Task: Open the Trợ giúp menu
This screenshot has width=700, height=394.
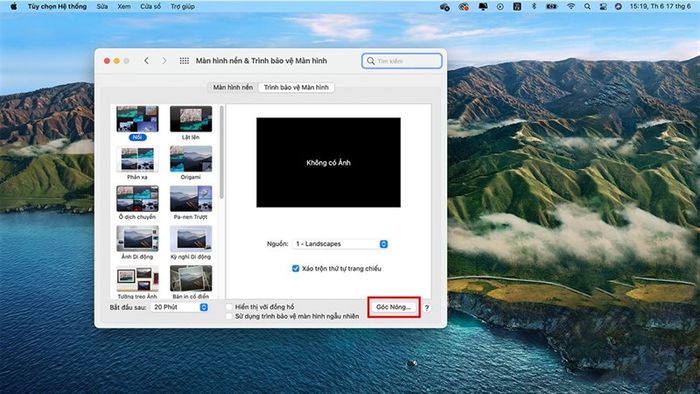Action: [183, 7]
